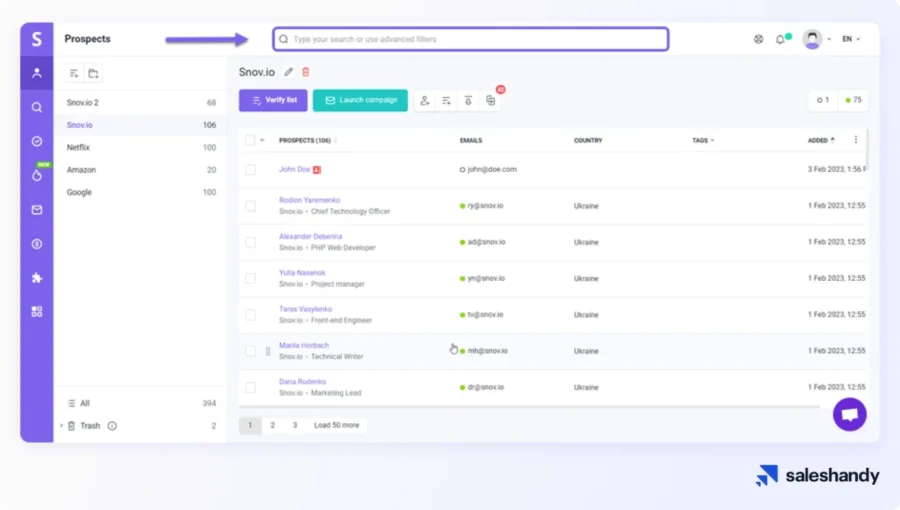Edit the Snov.io list name pencil icon
Image resolution: width=900 pixels, height=510 pixels.
click(289, 72)
